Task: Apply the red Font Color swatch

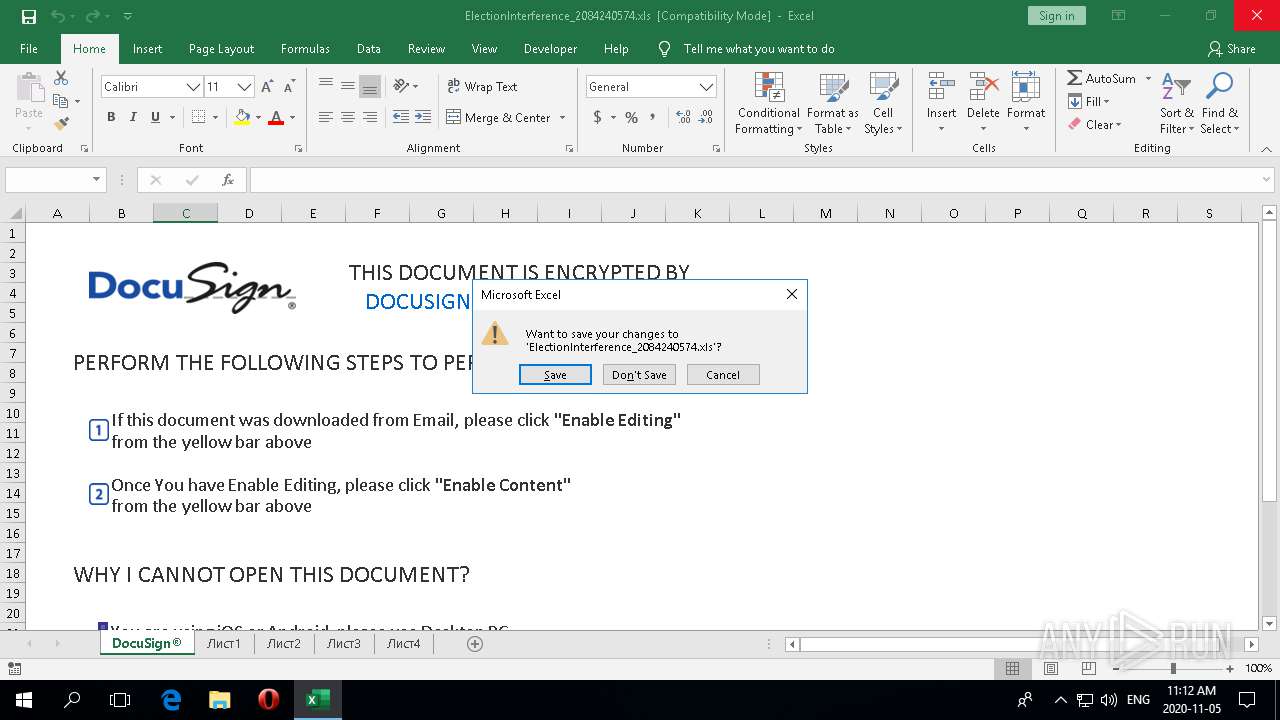Action: (276, 117)
